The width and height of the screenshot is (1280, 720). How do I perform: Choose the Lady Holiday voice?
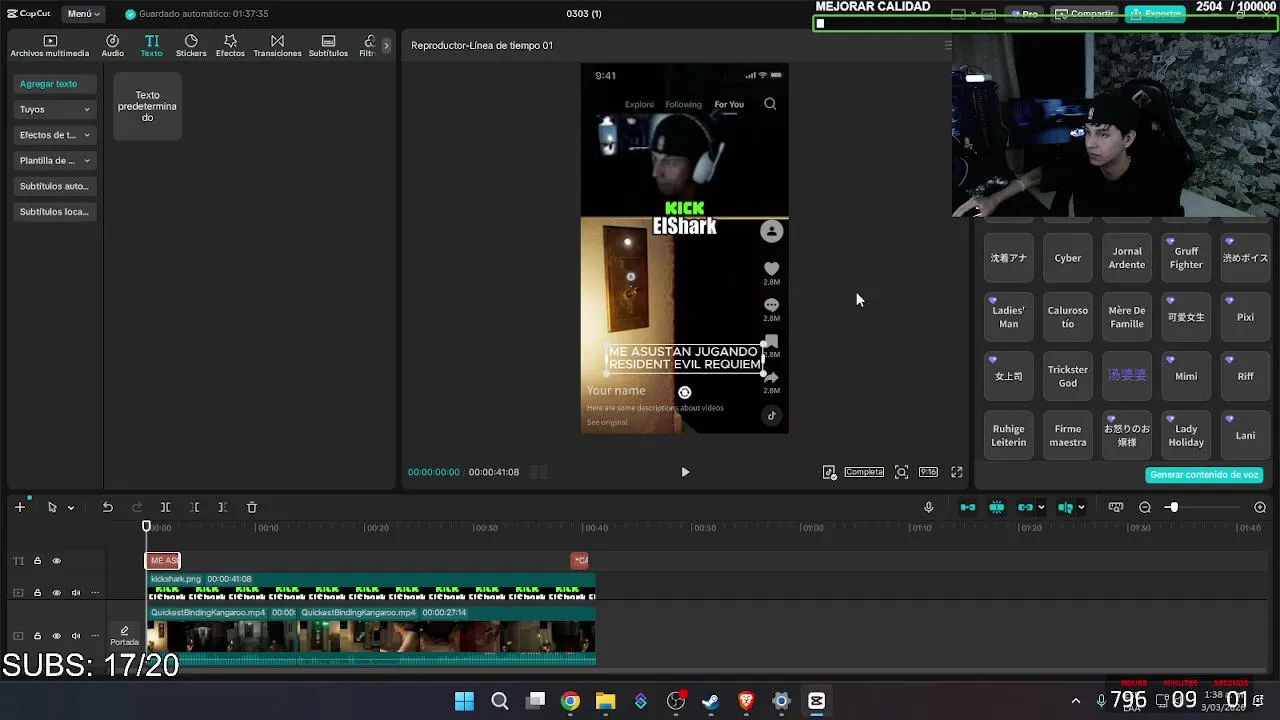coord(1186,435)
